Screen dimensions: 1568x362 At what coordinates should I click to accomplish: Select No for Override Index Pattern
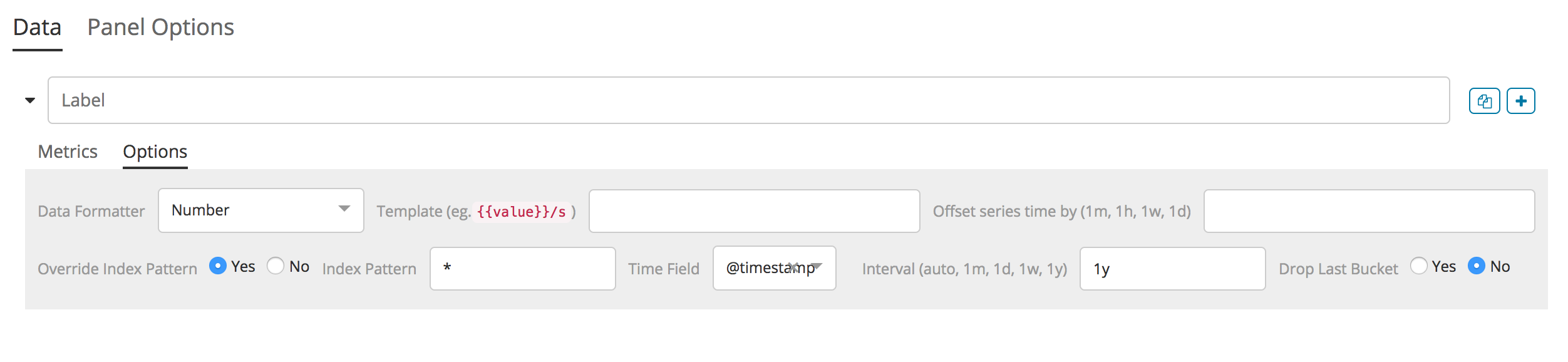276,266
